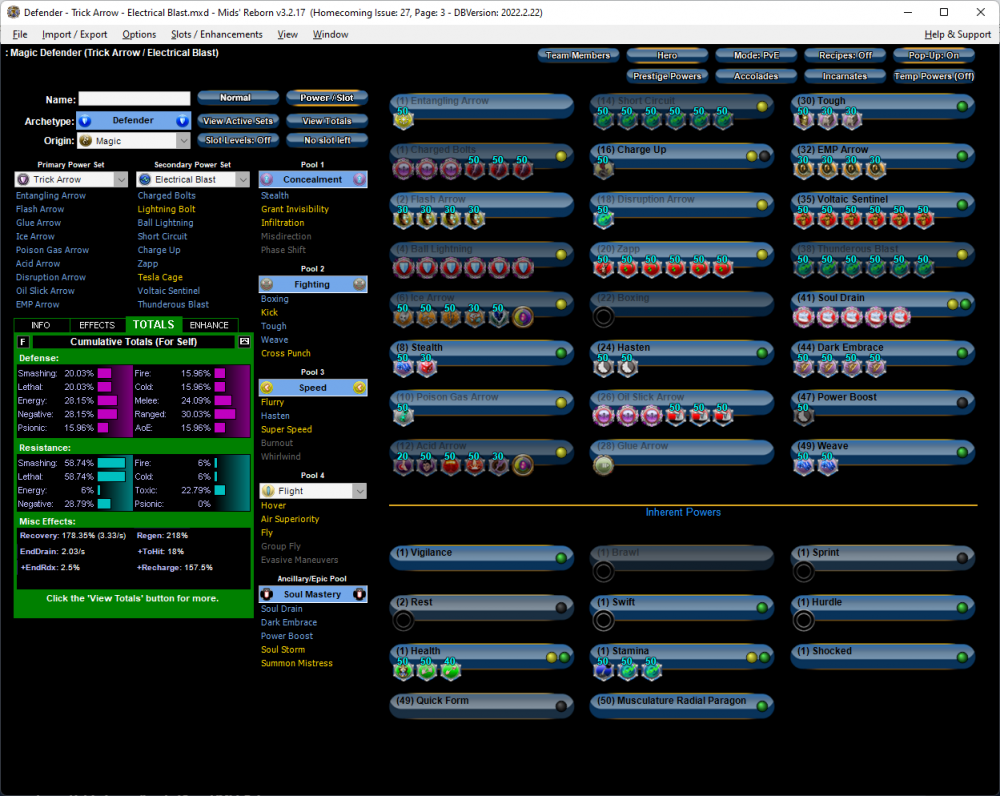Image resolution: width=1000 pixels, height=796 pixels.
Task: Click the Entangling Arrow enhancement slot icon
Action: [x=404, y=121]
